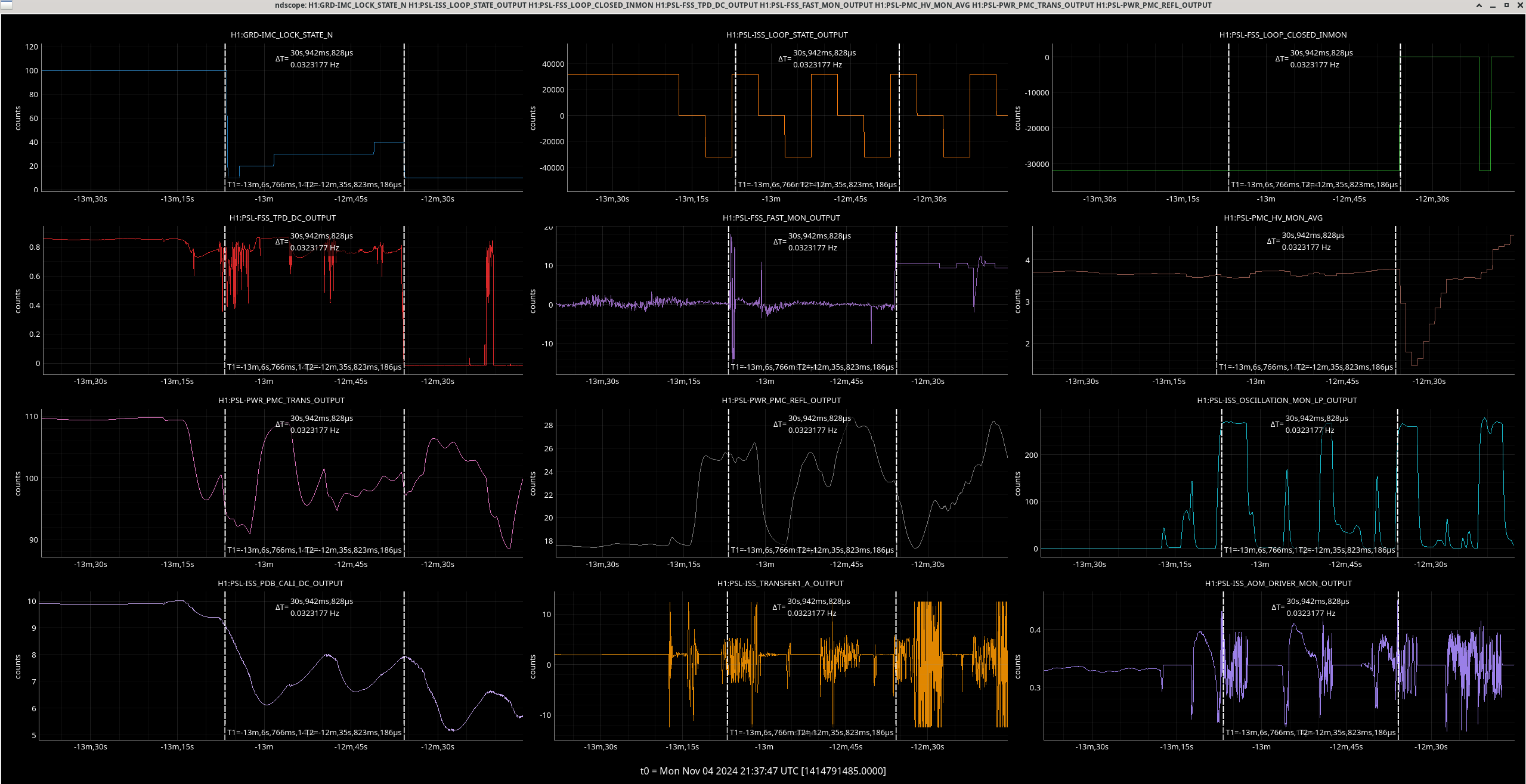Viewport: 1526px width, 784px height.
Task: Click the t0 = Mon Nov 04 2024 timestamp label
Action: tap(763, 771)
